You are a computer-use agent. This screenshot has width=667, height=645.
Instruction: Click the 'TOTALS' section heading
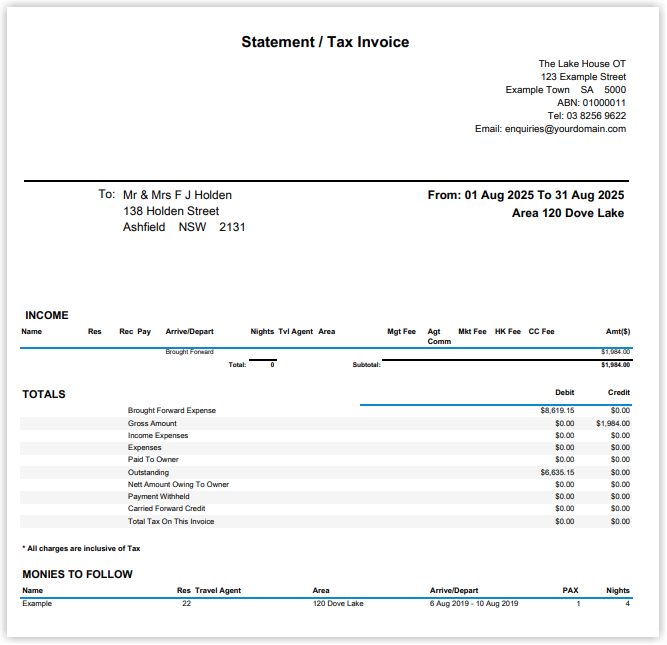tap(44, 394)
